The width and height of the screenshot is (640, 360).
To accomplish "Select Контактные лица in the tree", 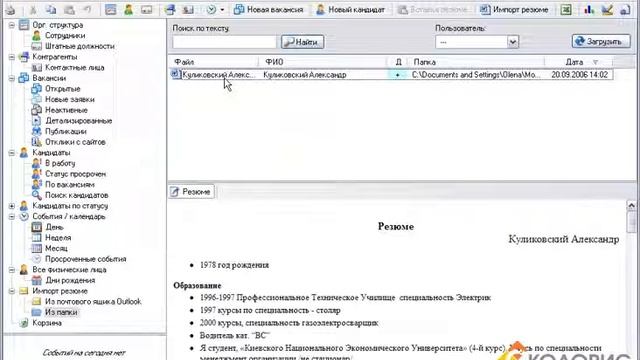I will coord(75,68).
